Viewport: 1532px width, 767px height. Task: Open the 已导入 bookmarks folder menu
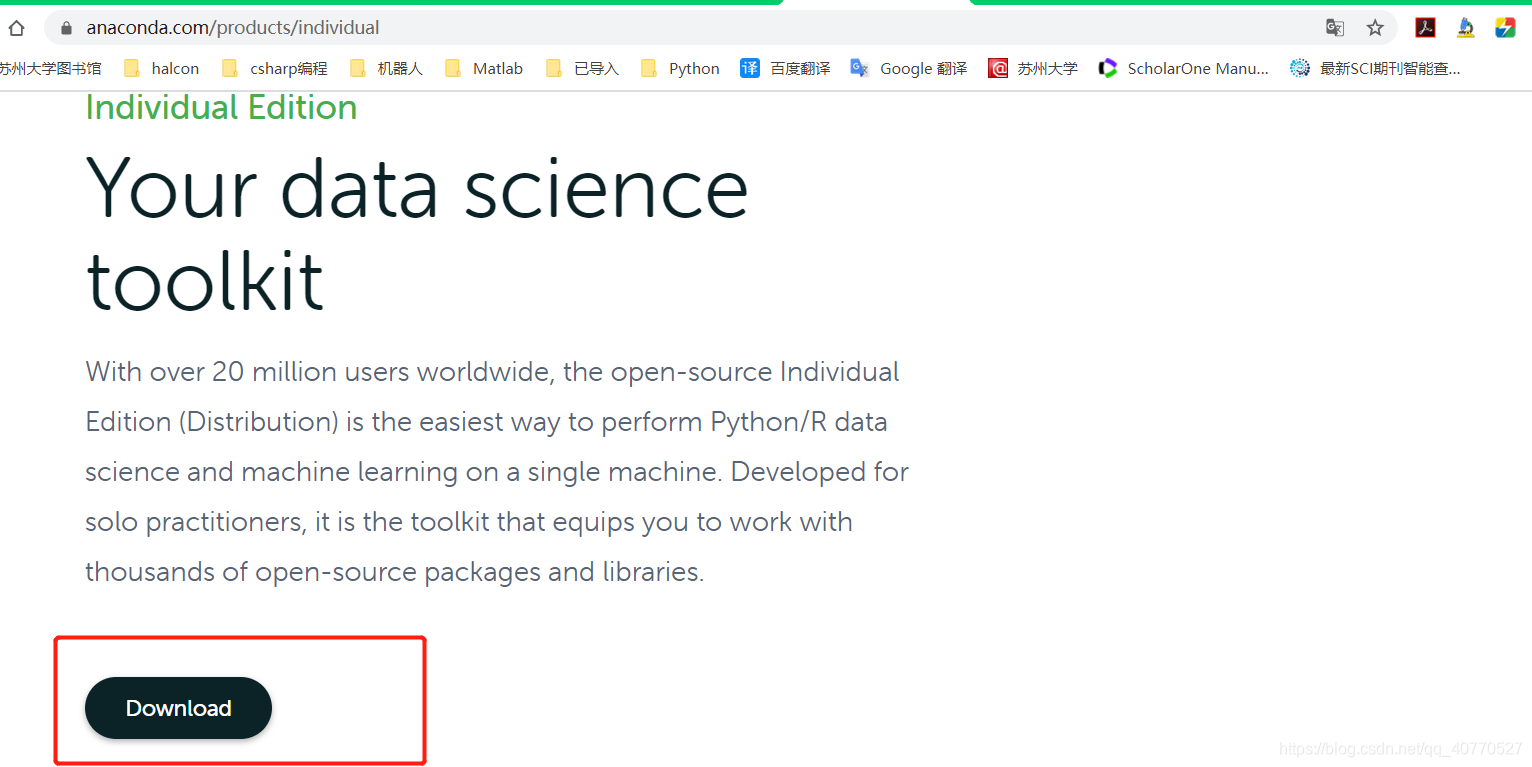tap(581, 67)
